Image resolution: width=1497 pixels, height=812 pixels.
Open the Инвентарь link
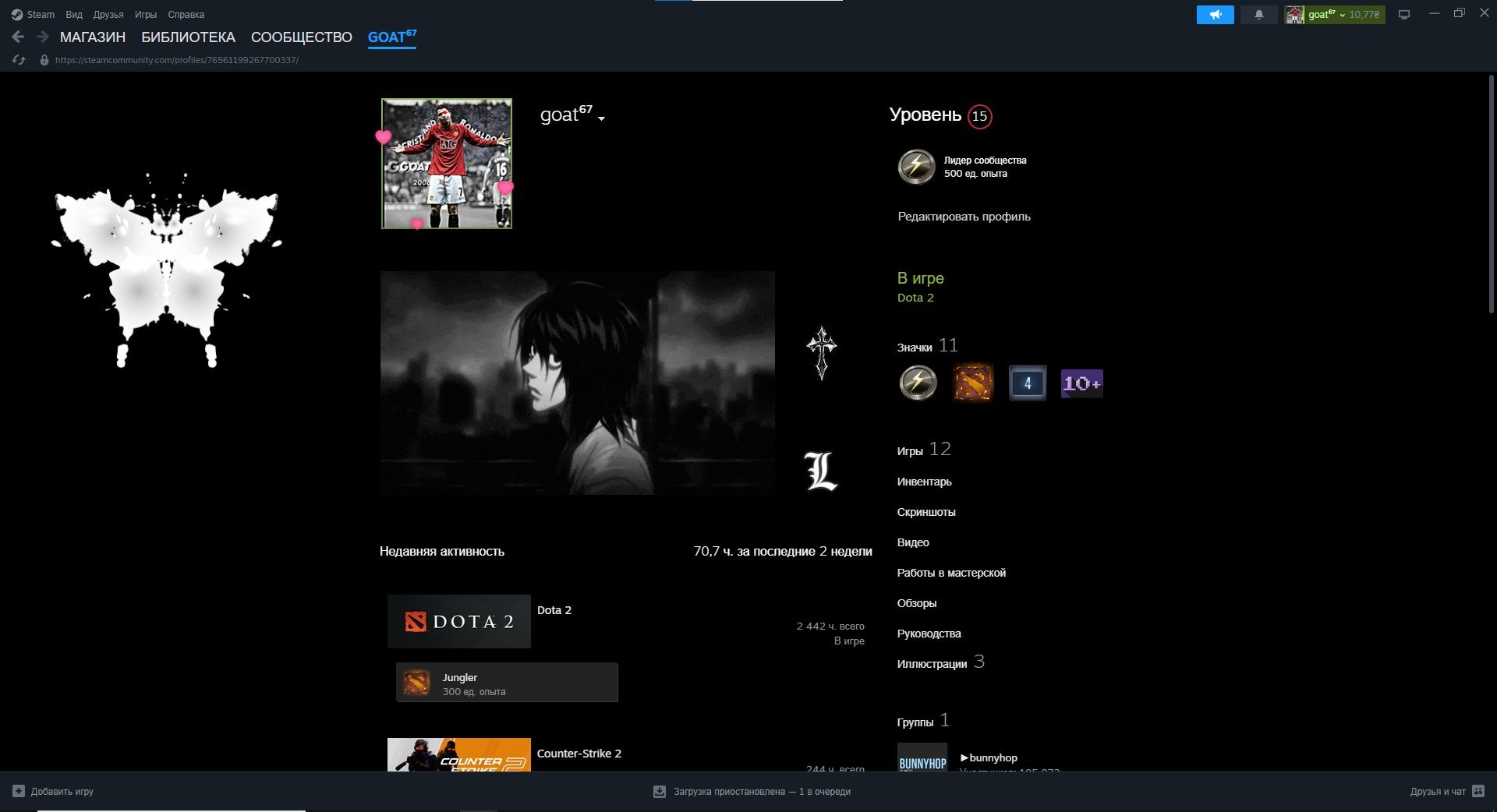924,482
